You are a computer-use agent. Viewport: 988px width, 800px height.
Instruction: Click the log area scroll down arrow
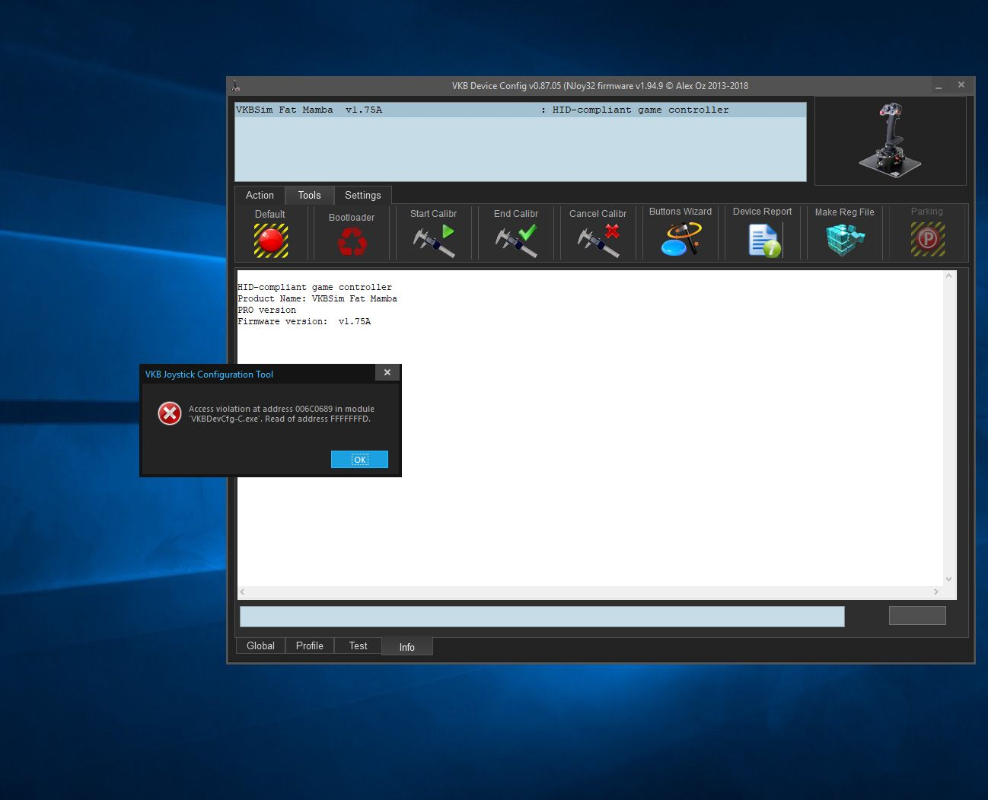(949, 579)
